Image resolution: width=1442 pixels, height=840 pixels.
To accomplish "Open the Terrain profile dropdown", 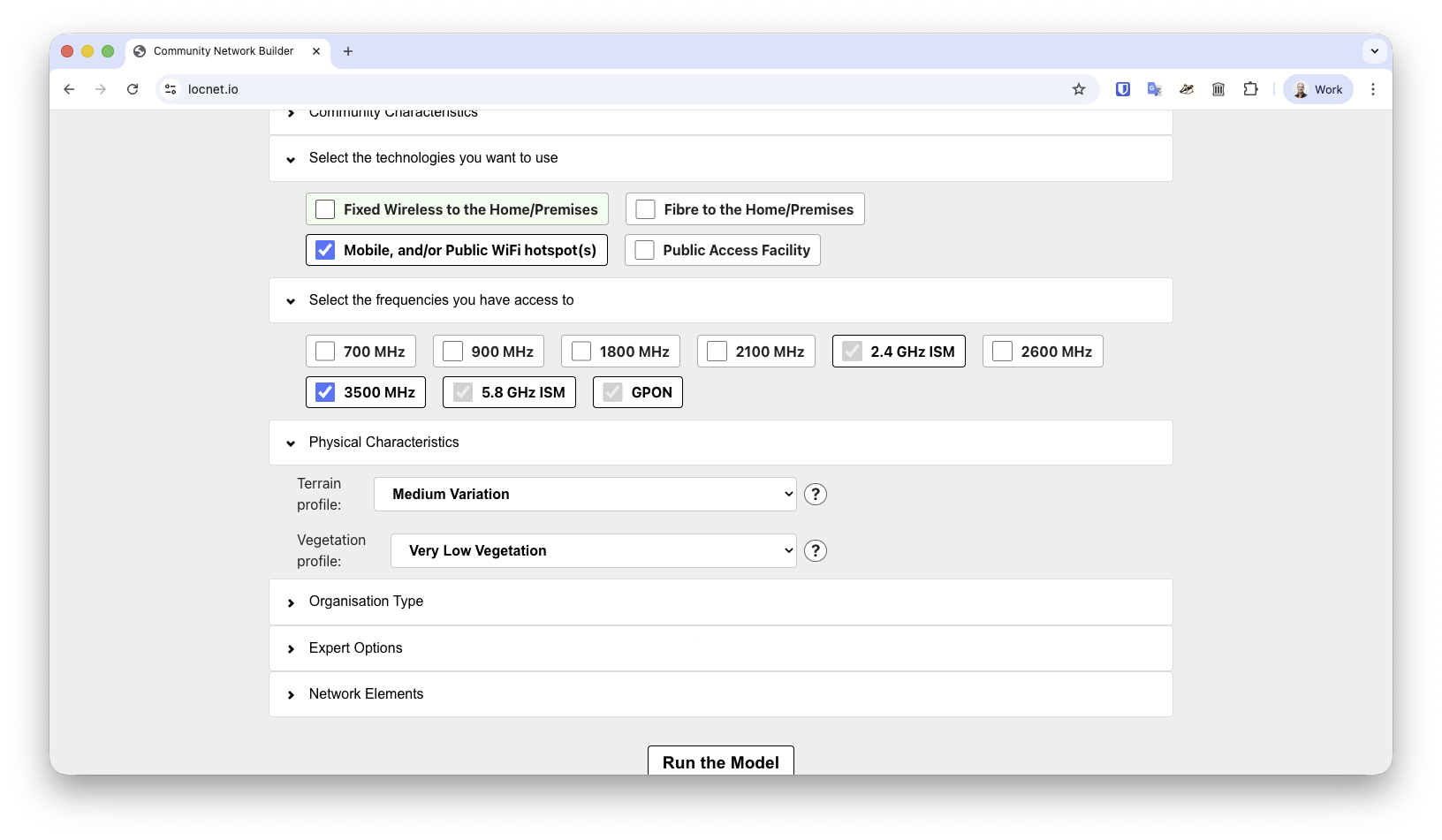I will tap(585, 495).
